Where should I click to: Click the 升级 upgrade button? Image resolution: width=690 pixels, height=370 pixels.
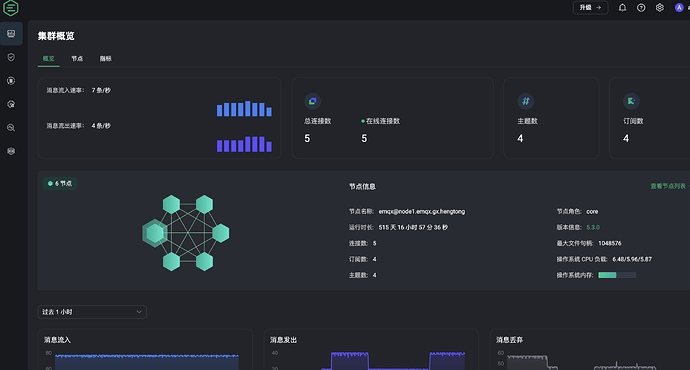pyautogui.click(x=590, y=7)
